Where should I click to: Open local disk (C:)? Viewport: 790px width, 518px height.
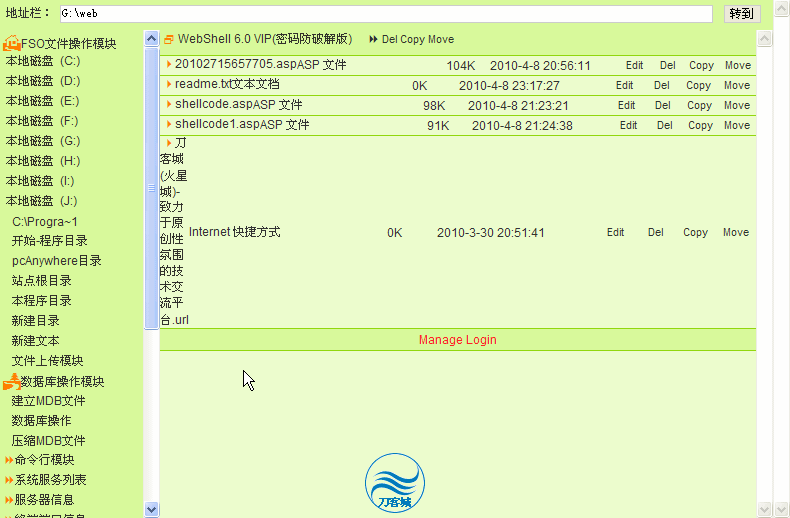pos(43,61)
